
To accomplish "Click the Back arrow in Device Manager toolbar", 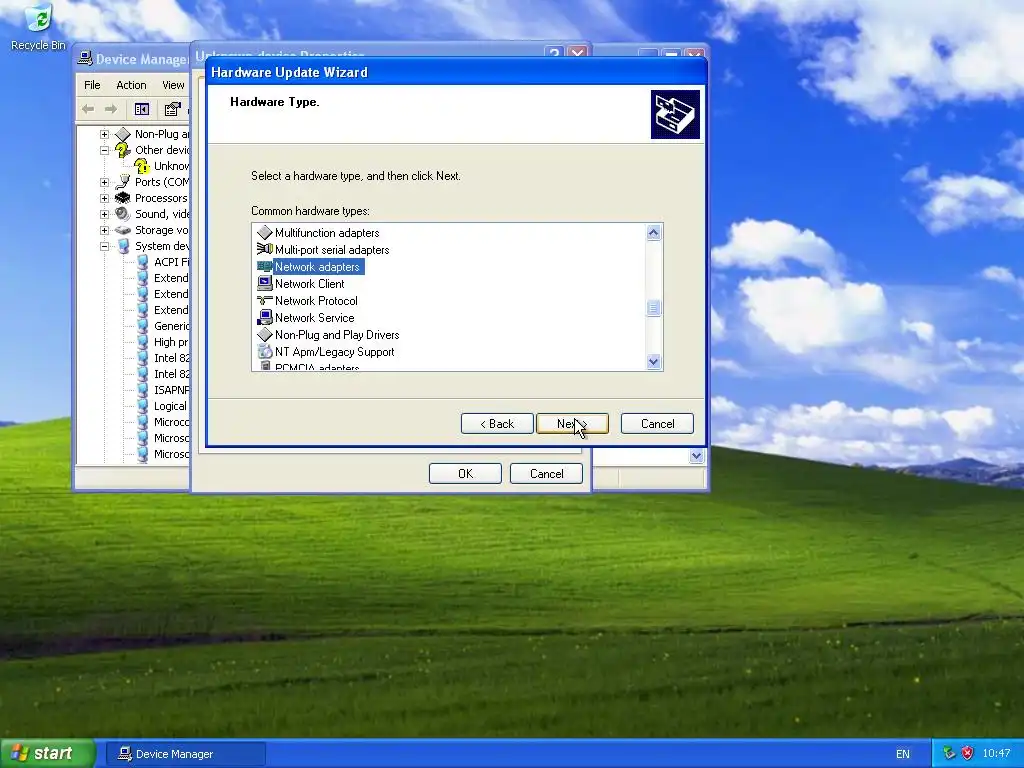I will (x=88, y=109).
